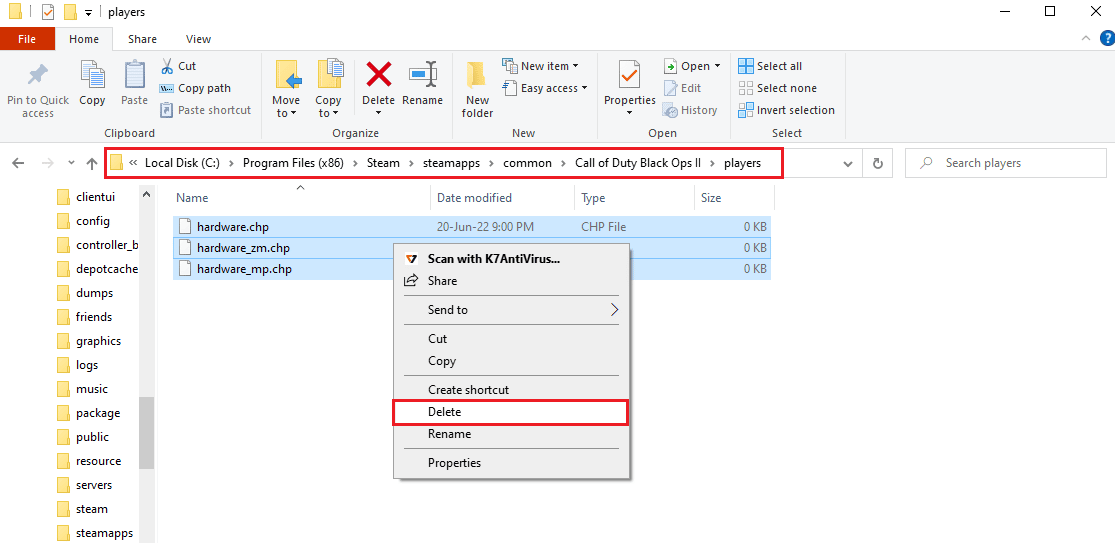
Task: Go back with the back arrow
Action: 18,163
